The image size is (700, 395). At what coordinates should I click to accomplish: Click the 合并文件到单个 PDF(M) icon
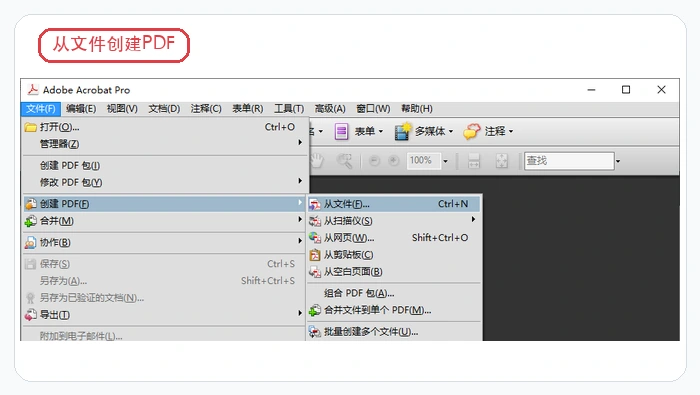click(315, 310)
